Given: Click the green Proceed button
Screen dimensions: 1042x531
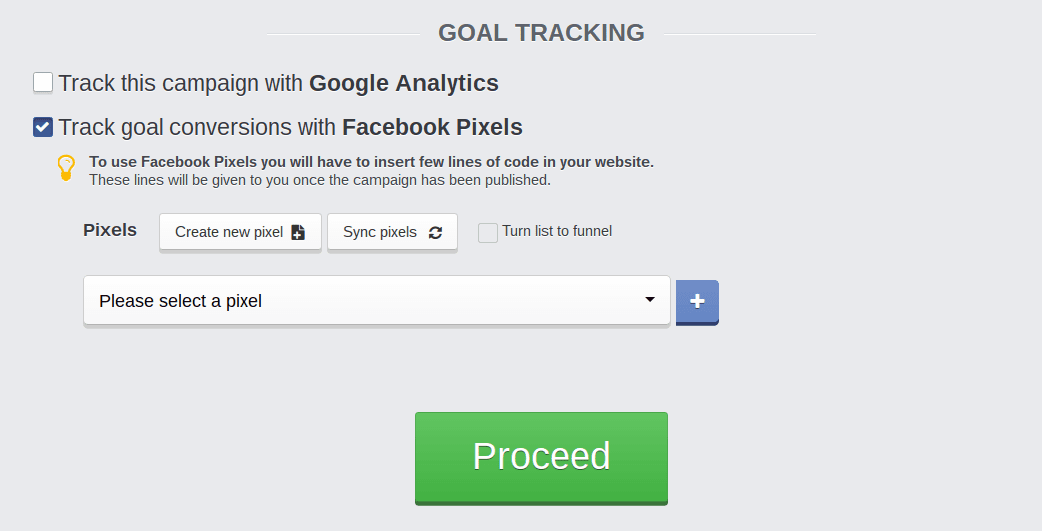Looking at the screenshot, I should 542,457.
